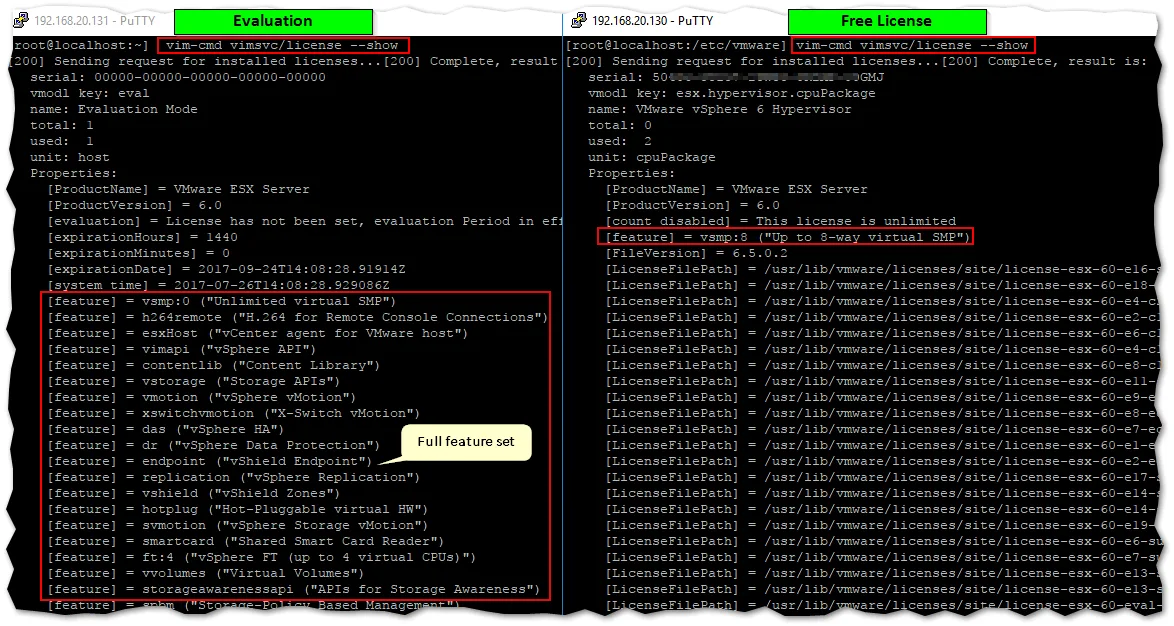This screenshot has height=626, width=1174.
Task: Click the [ProductVersion] line in the right terminal
Action: click(x=693, y=205)
